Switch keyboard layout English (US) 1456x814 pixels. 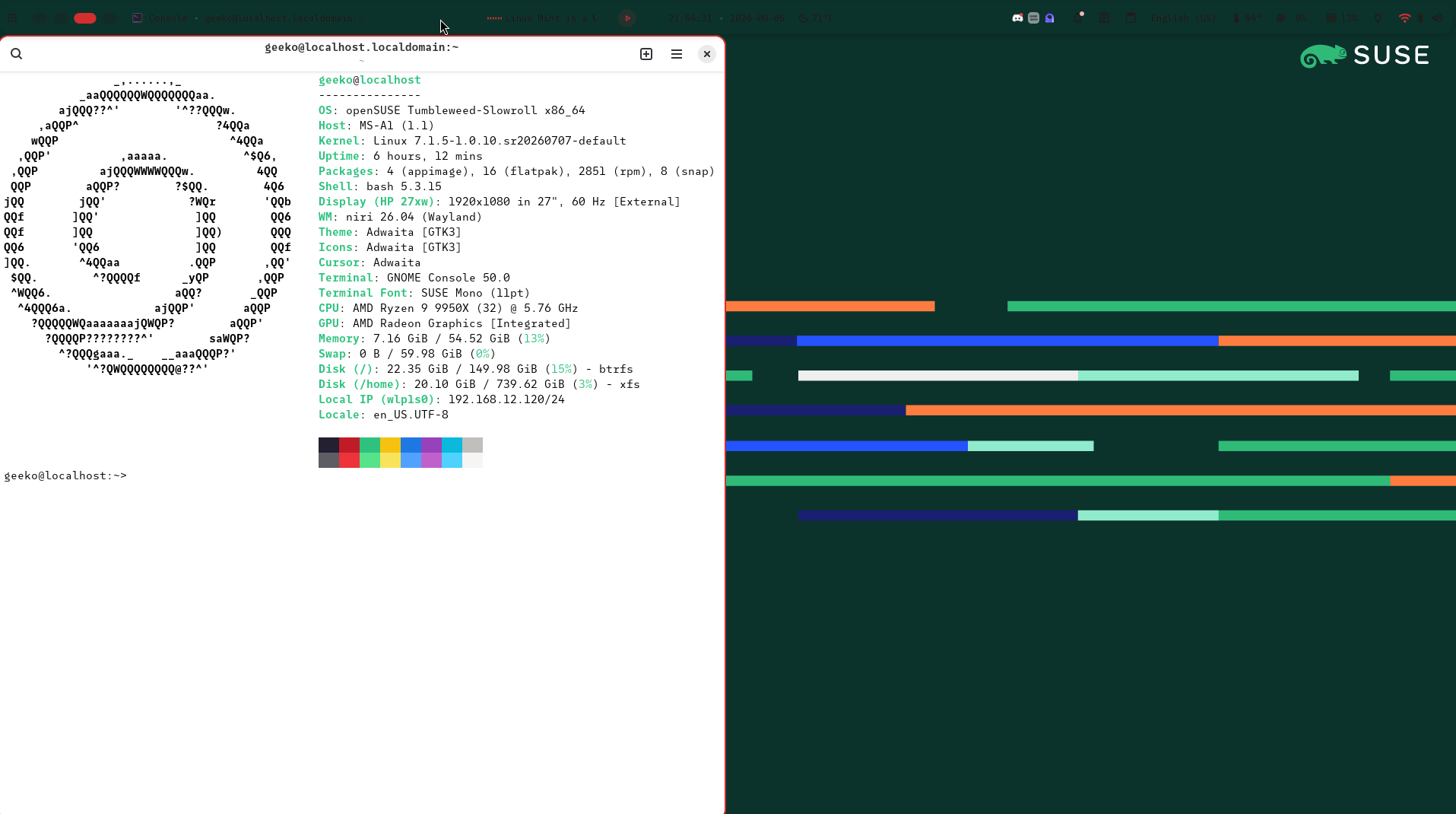(x=1183, y=18)
